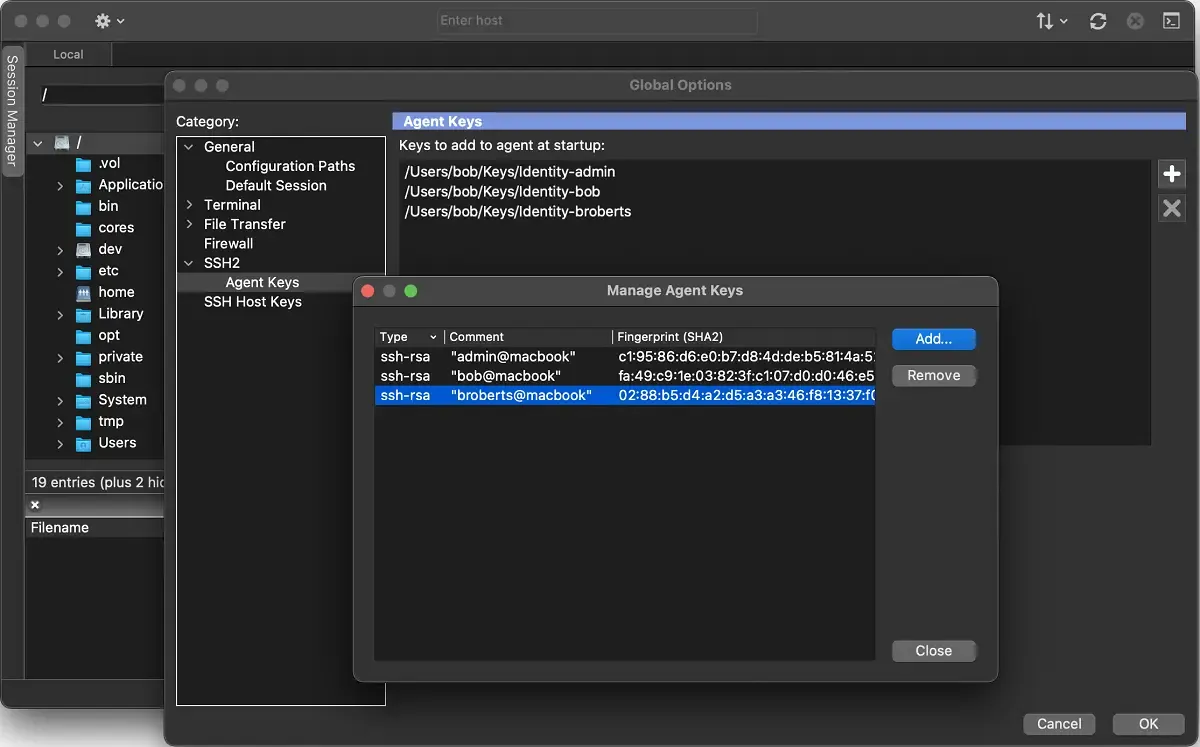Click the bin folder icon
The width and height of the screenshot is (1200, 747).
(x=84, y=207)
